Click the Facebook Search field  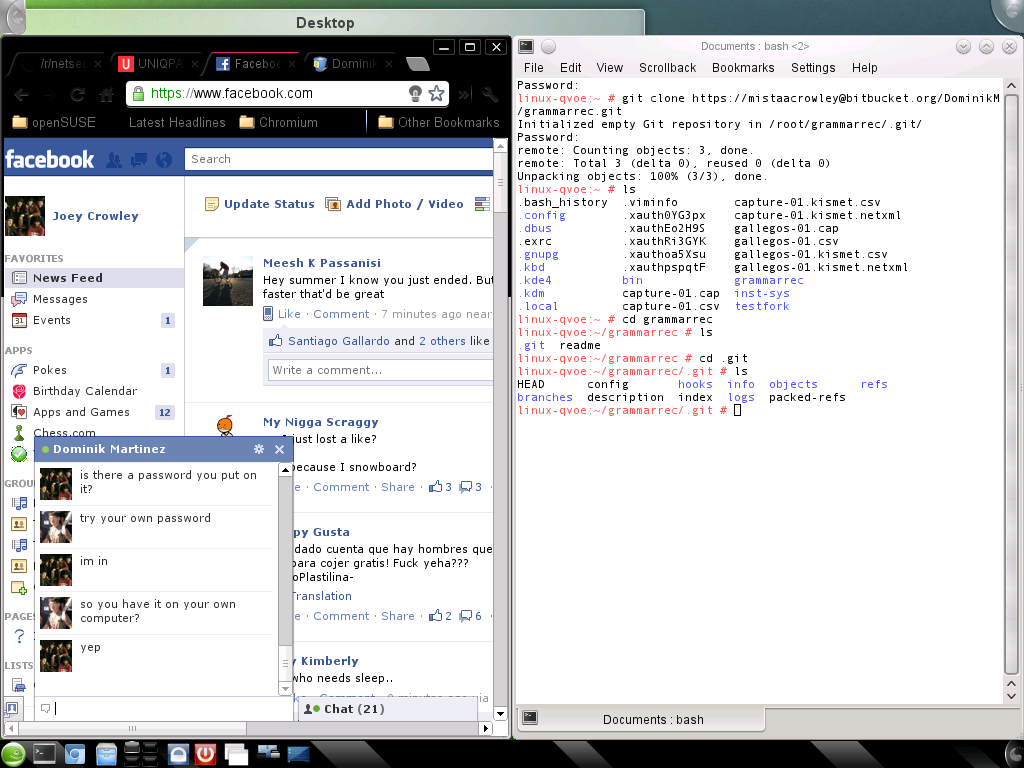[340, 159]
